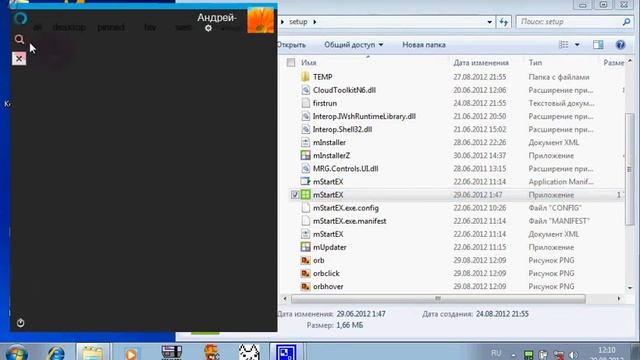Select the mUpdater application icon

(x=305, y=247)
